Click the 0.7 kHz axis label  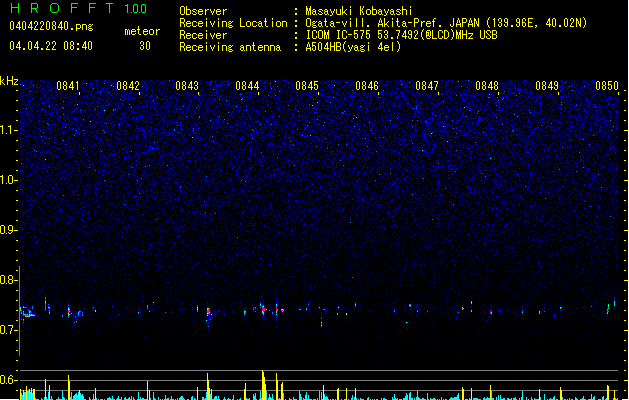coord(8,330)
